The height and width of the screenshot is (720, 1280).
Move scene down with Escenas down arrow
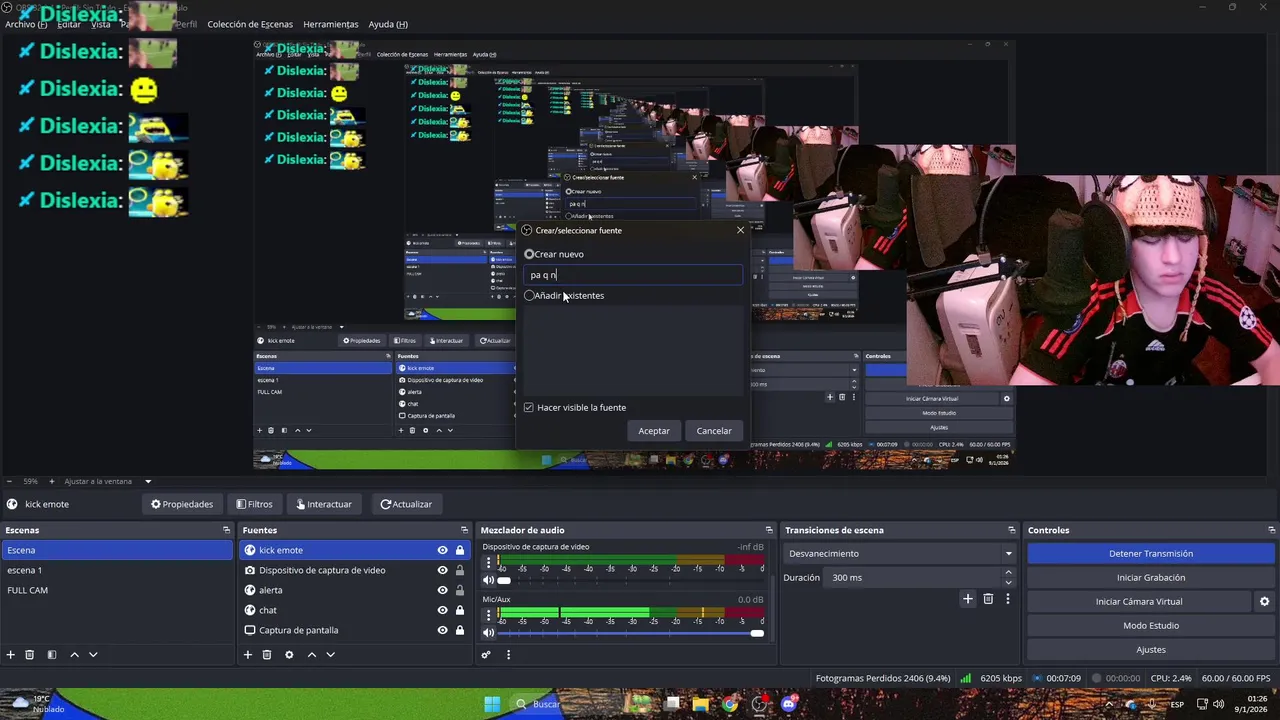93,654
